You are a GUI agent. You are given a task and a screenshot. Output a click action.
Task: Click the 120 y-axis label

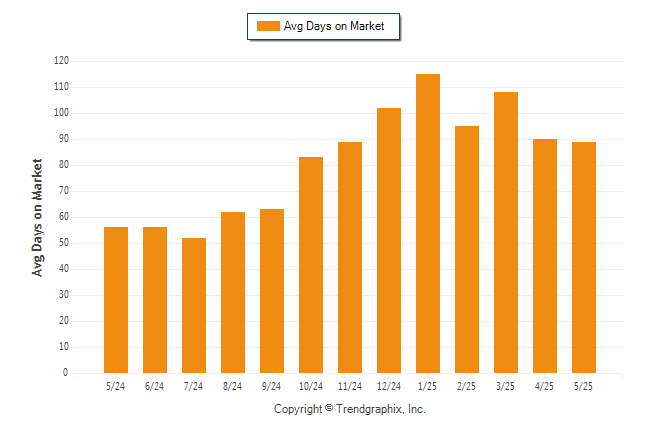61,61
